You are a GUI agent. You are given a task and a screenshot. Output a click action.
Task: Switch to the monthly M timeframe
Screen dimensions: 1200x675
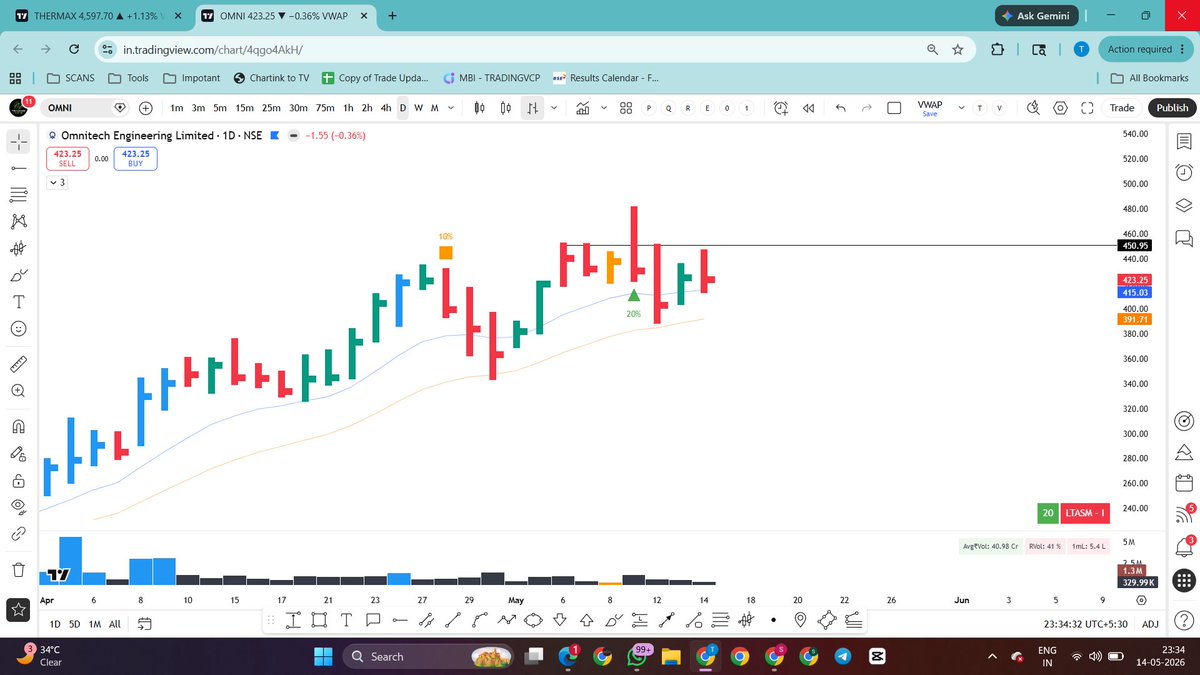pos(434,108)
